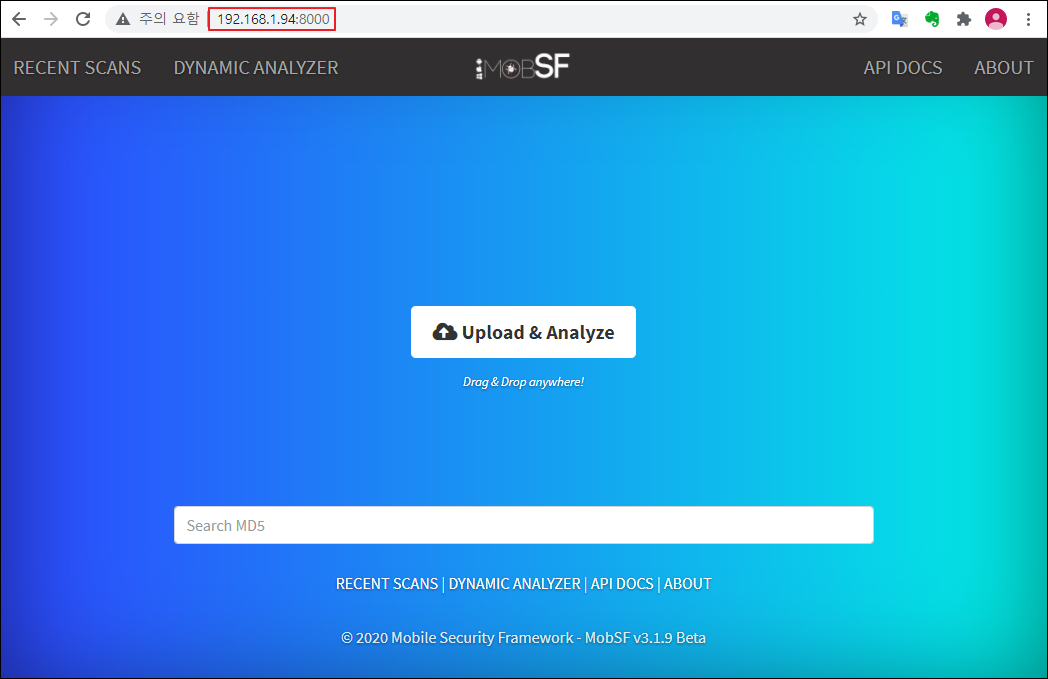The image size is (1048, 679).
Task: Open API DOCS in the top navigation
Action: 903,67
